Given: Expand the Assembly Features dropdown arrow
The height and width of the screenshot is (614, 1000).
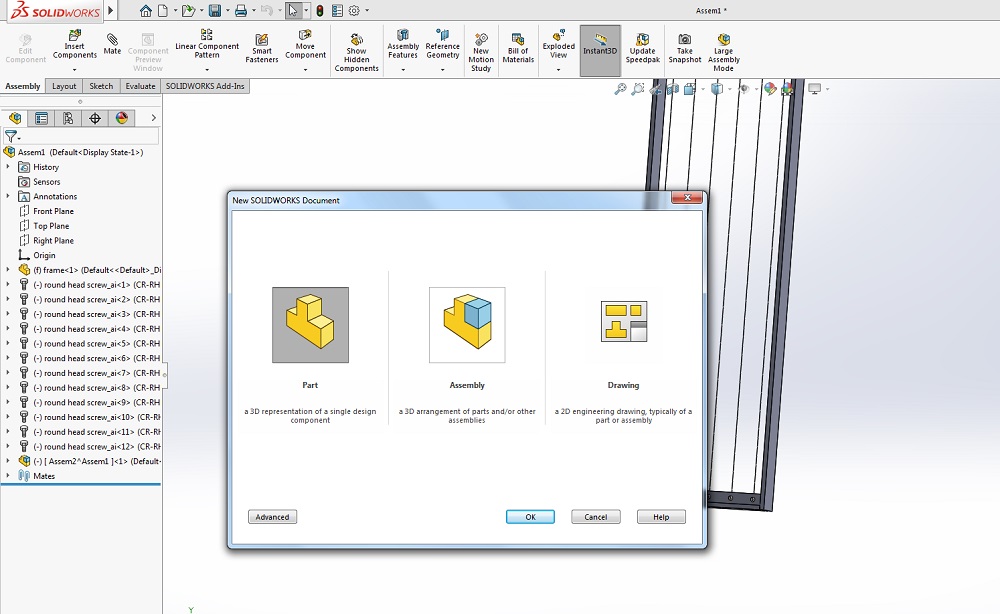Looking at the screenshot, I should tap(403, 69).
